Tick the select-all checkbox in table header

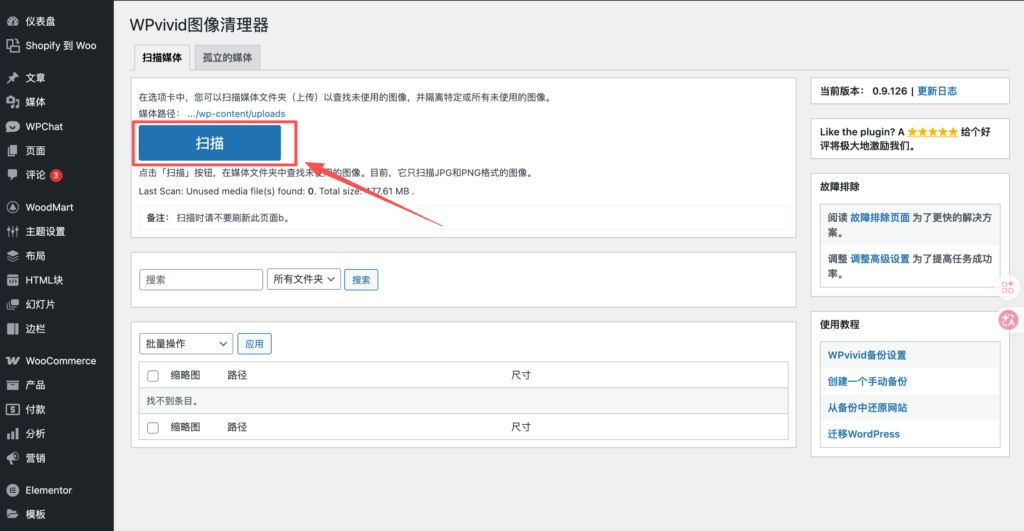tap(153, 376)
